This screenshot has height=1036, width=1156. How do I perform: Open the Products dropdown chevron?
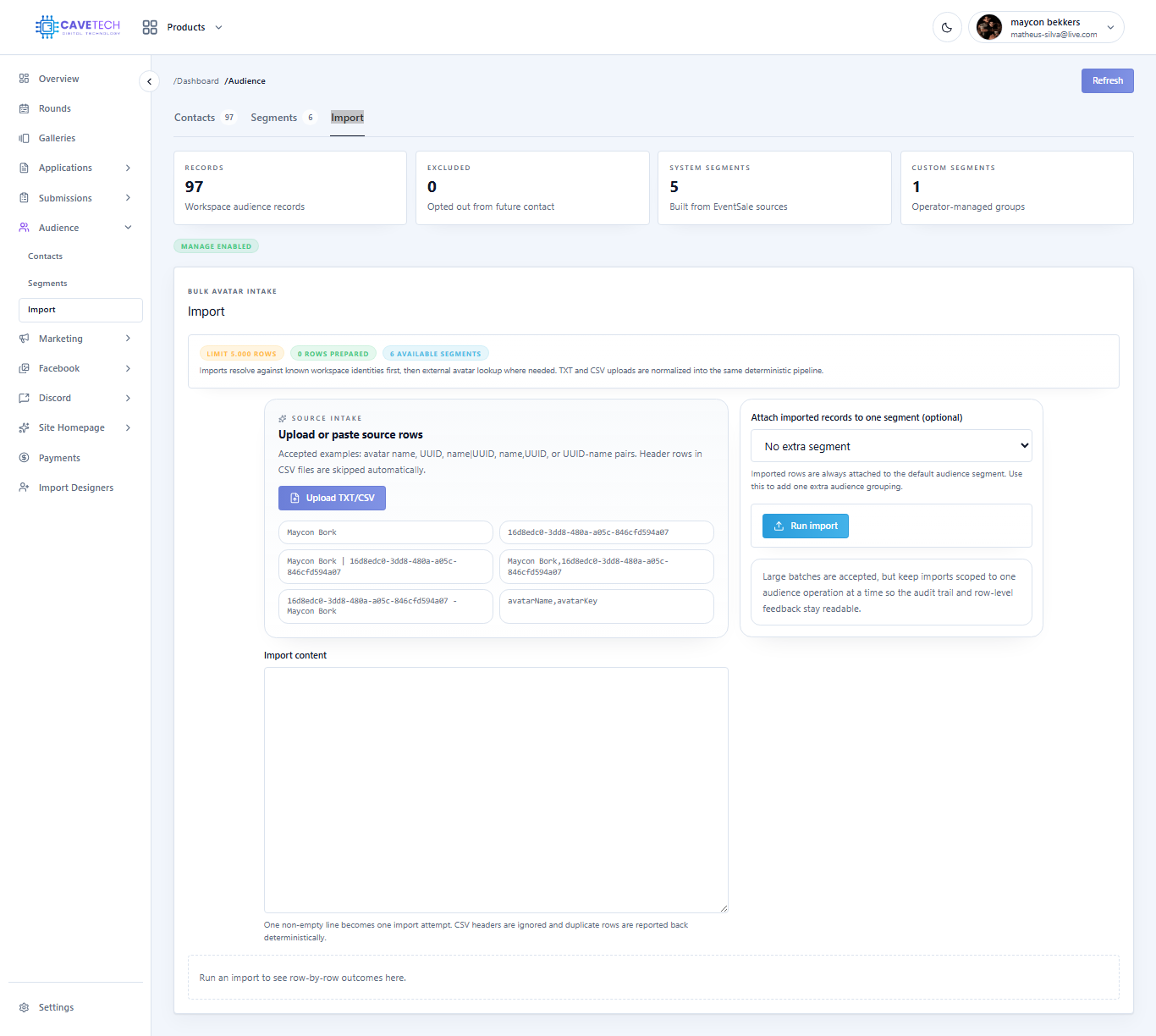click(218, 27)
